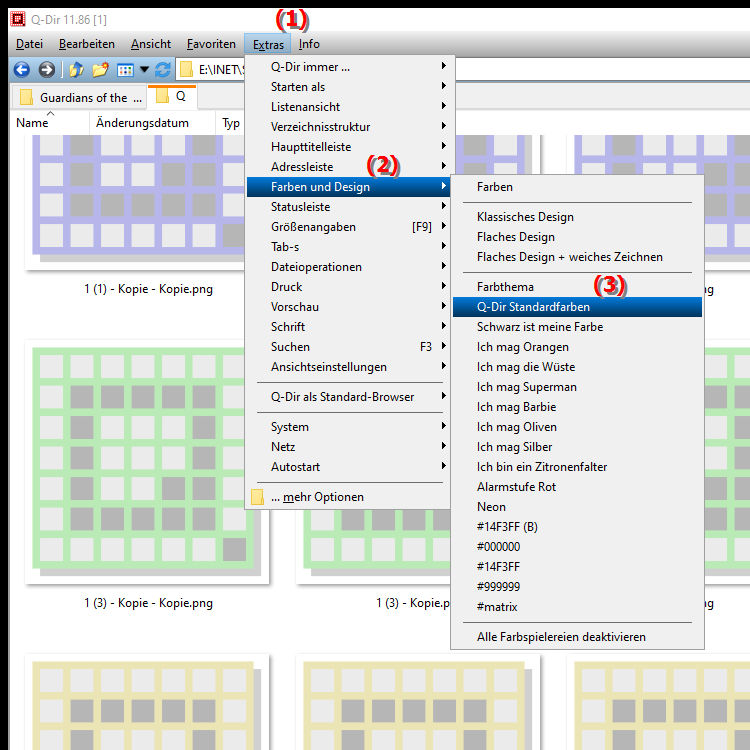Expand Statusleiste submenu
The image size is (750, 750).
pyautogui.click(x=348, y=207)
